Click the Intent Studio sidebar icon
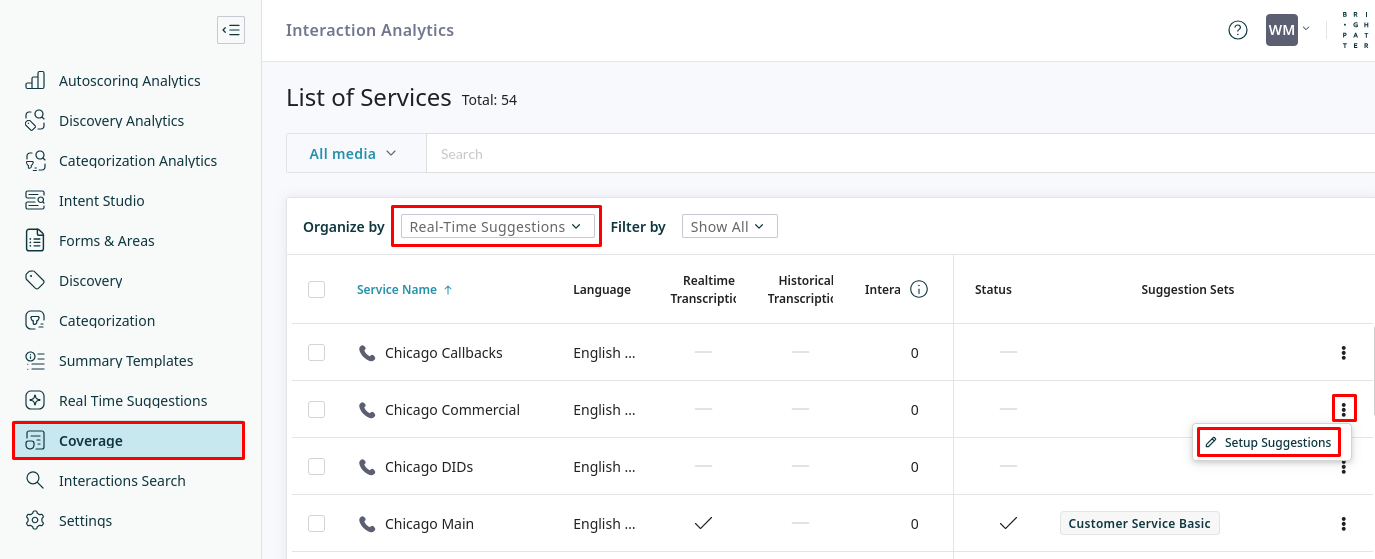1375x559 pixels. coord(35,201)
